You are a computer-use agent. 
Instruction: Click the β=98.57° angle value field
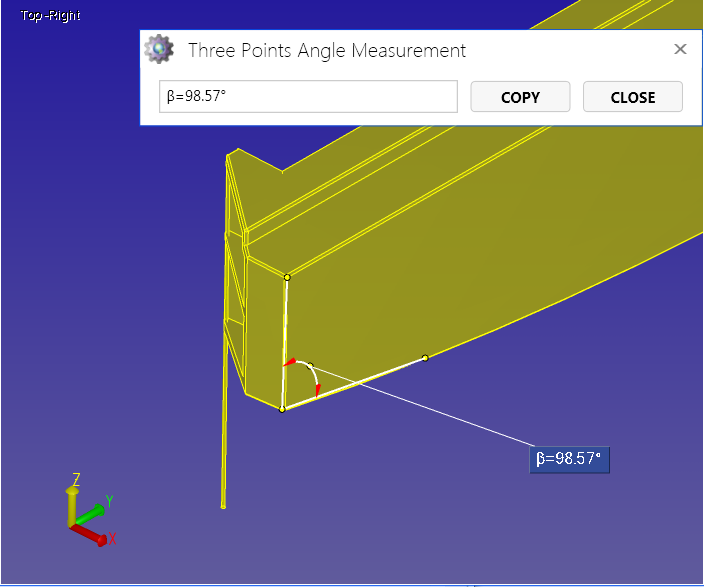pos(308,97)
